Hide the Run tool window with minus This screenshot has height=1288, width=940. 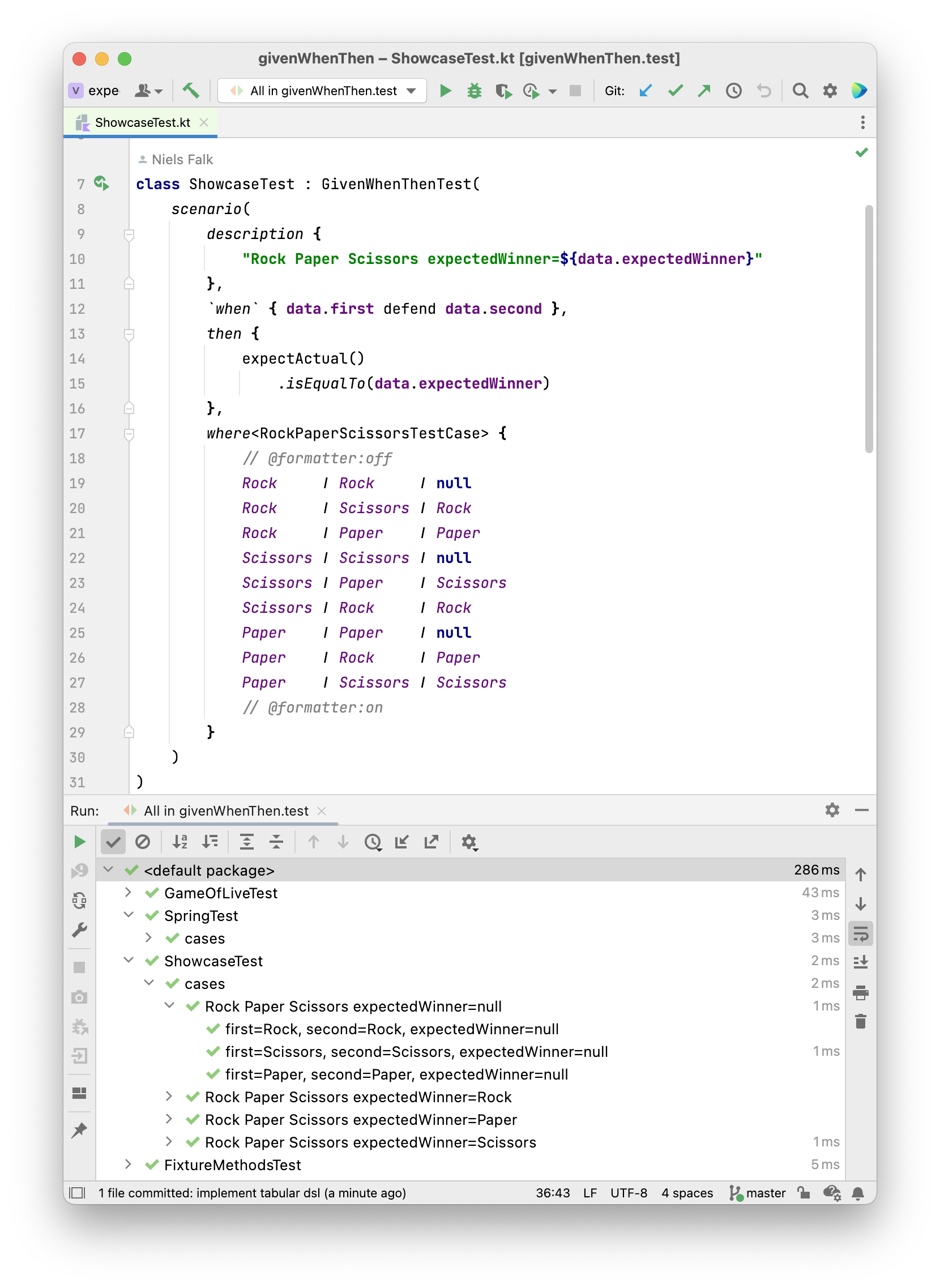(861, 811)
